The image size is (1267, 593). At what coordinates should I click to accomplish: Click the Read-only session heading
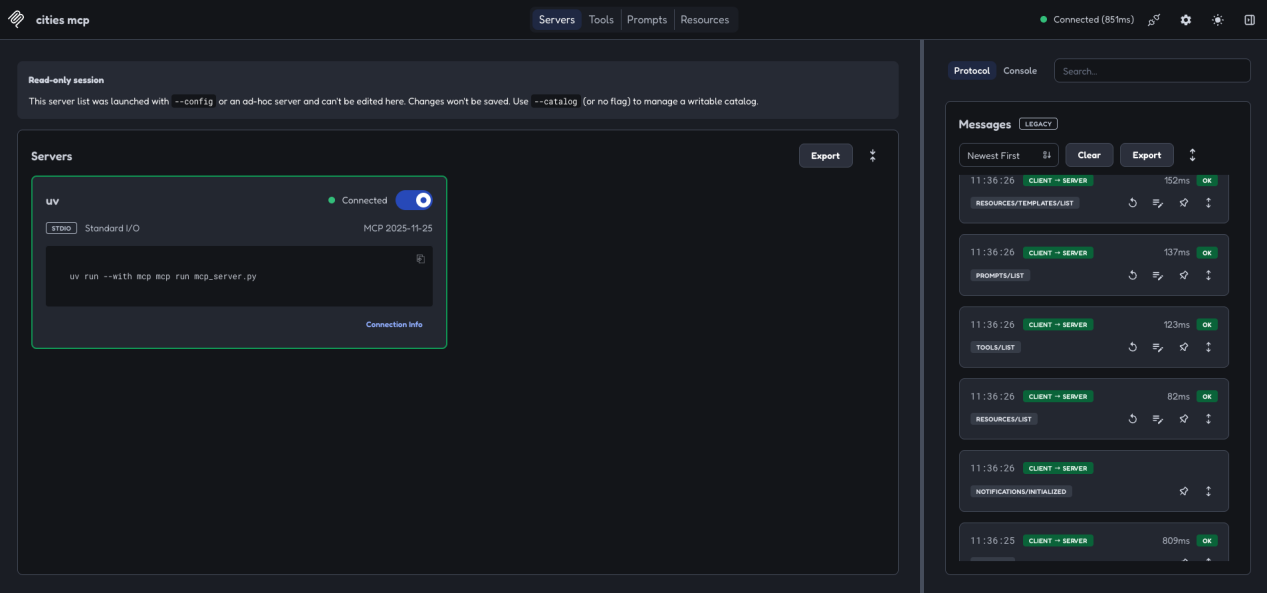(66, 80)
